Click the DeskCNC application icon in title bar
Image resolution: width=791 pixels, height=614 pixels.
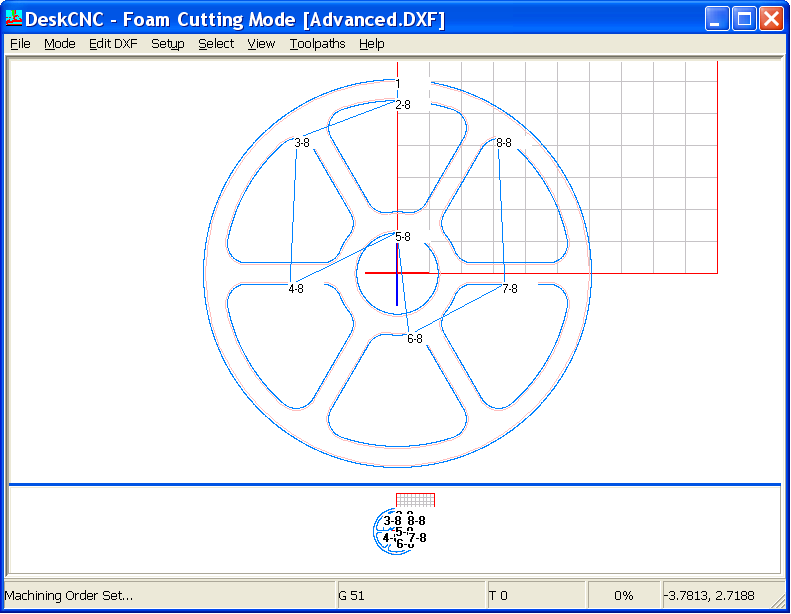[14, 18]
